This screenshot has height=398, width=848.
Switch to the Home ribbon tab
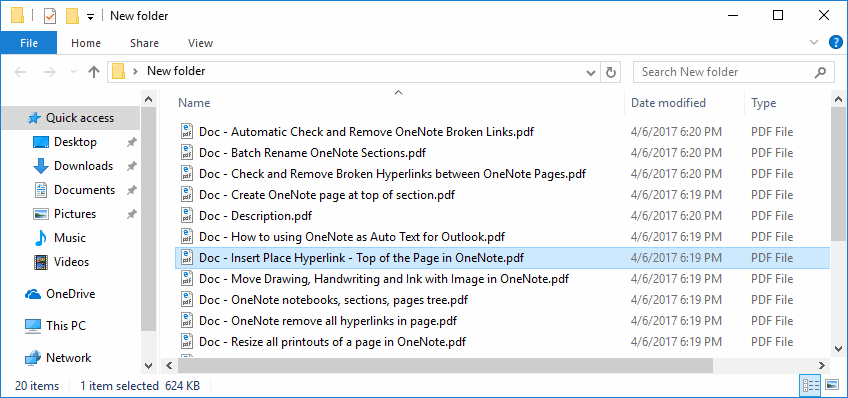tap(86, 43)
